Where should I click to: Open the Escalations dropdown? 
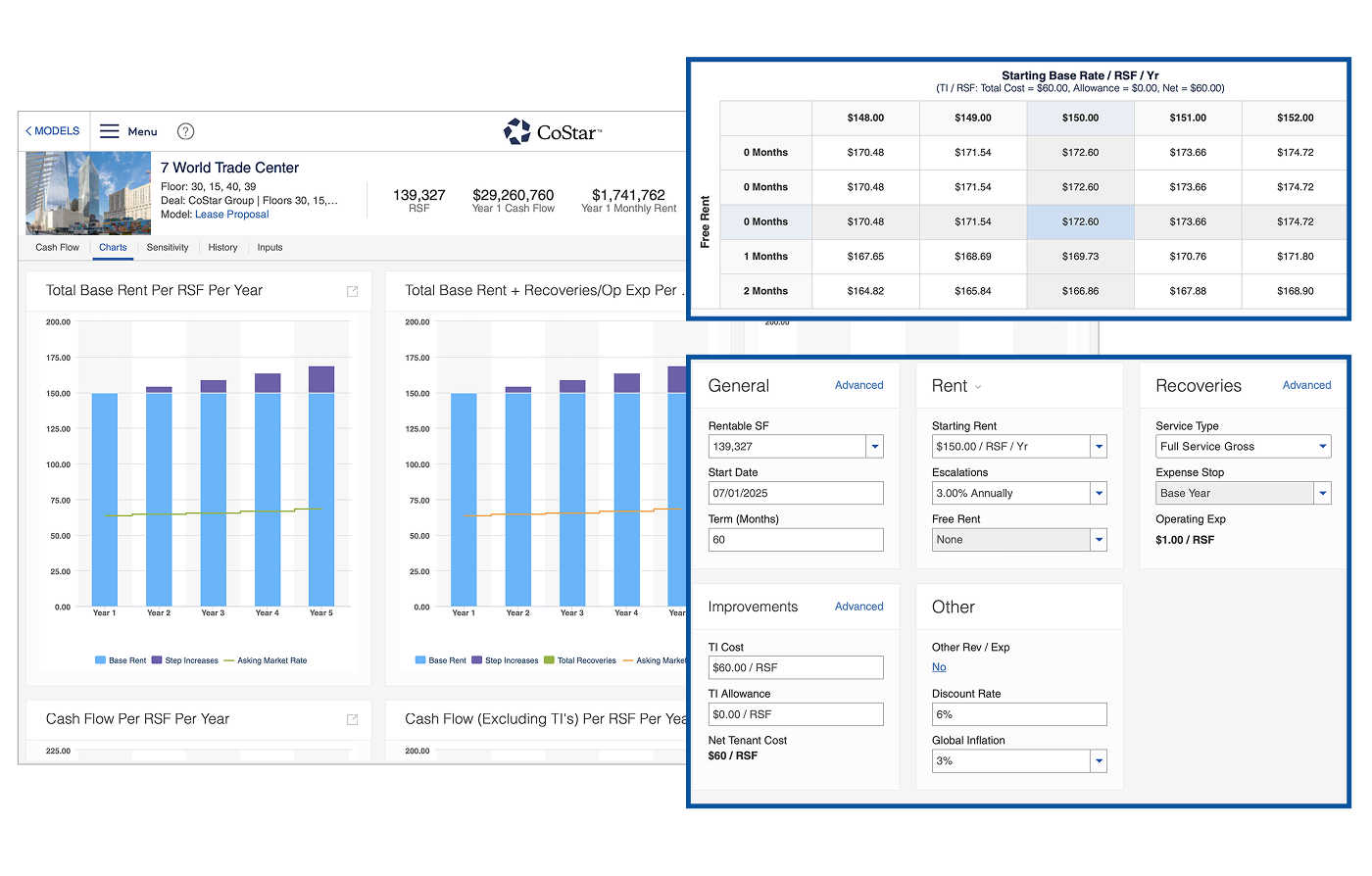pos(1099,494)
